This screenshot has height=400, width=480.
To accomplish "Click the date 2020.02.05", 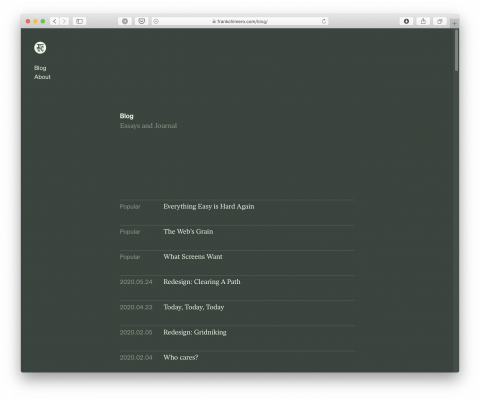I will 136,332.
